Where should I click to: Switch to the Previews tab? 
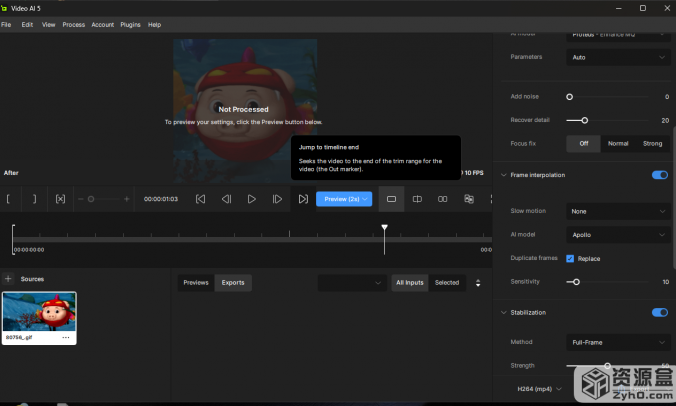196,283
